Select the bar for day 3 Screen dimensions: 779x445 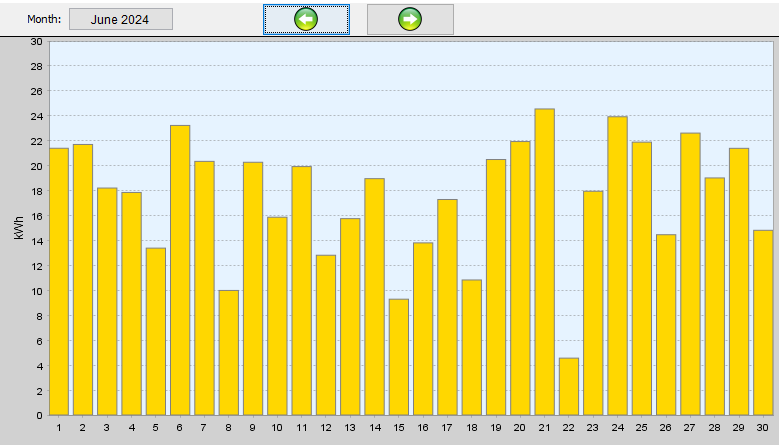[107, 301]
